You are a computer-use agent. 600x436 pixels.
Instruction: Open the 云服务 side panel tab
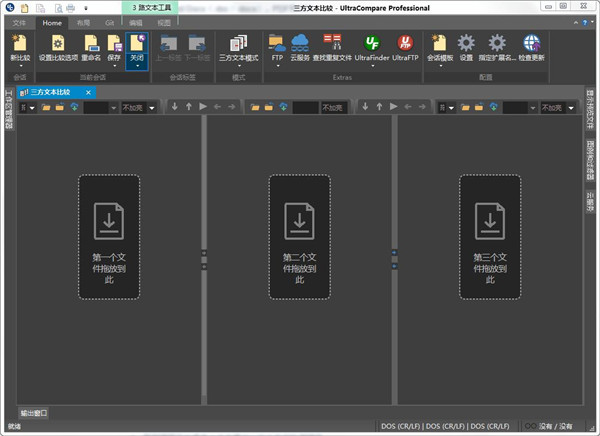590,202
